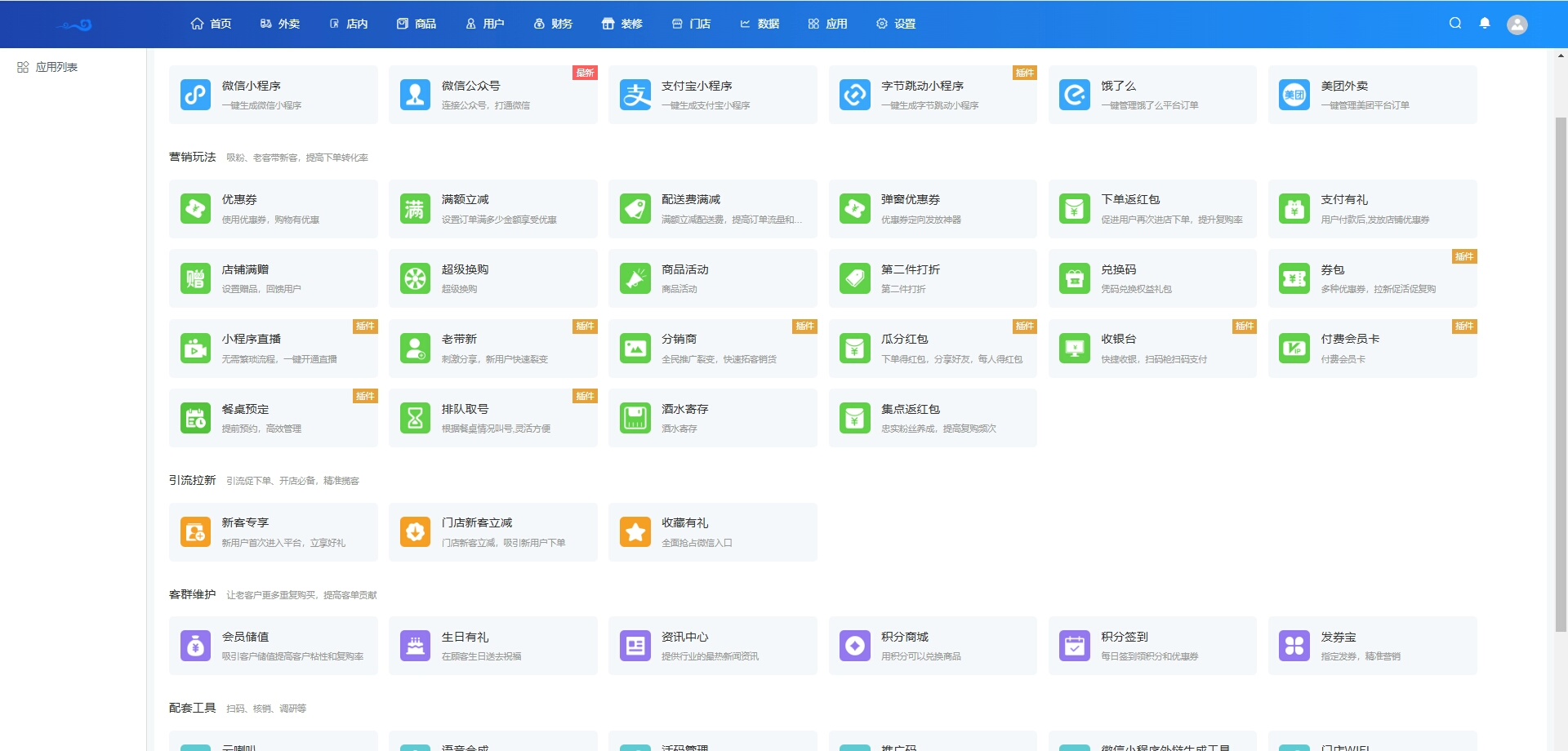Open the 生日有礼 cake icon
The image size is (1568, 751).
coord(415,646)
